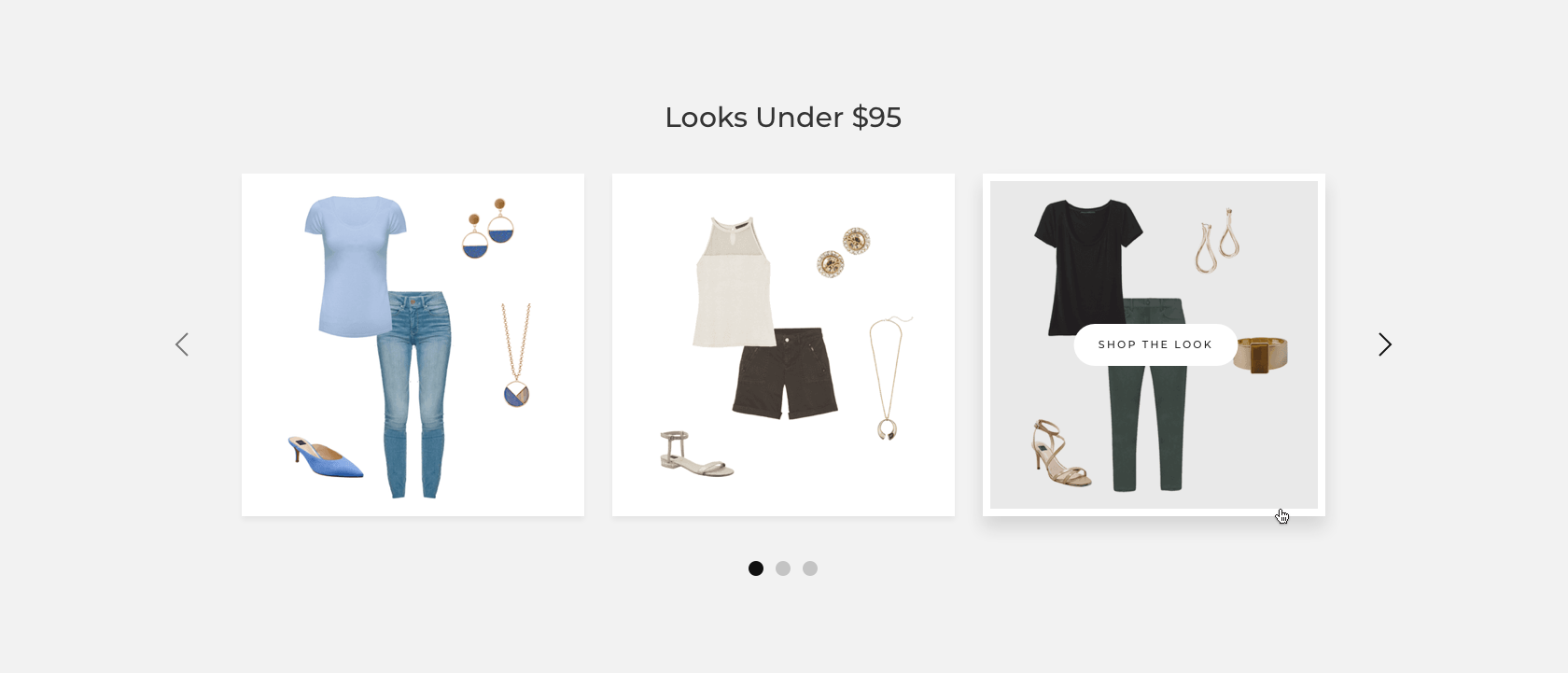Open the cream top and shorts look
This screenshot has height=673, width=1568.
(x=783, y=344)
